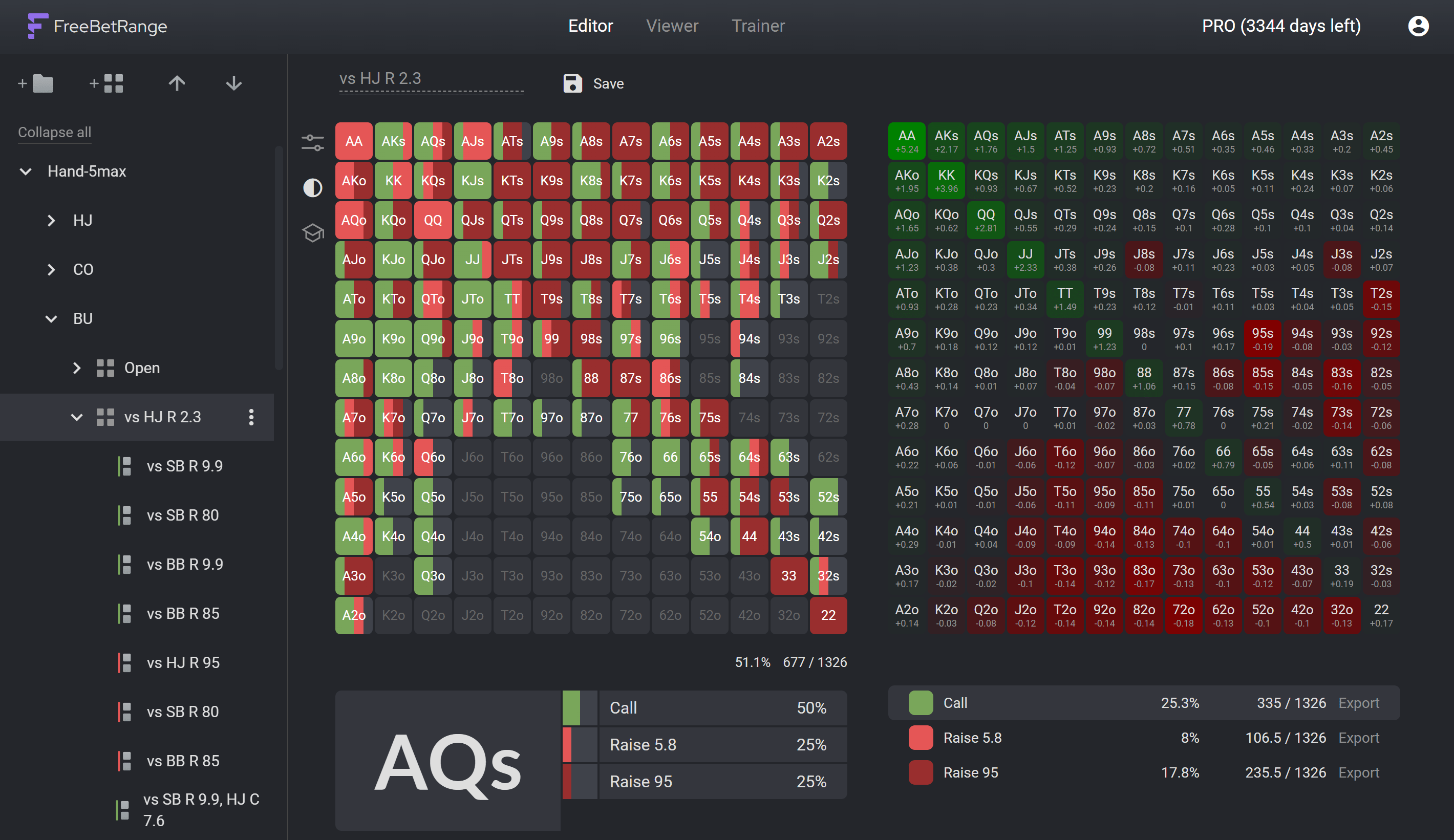Click the grid icon next to Open
This screenshot has height=840, width=1454.
(105, 368)
